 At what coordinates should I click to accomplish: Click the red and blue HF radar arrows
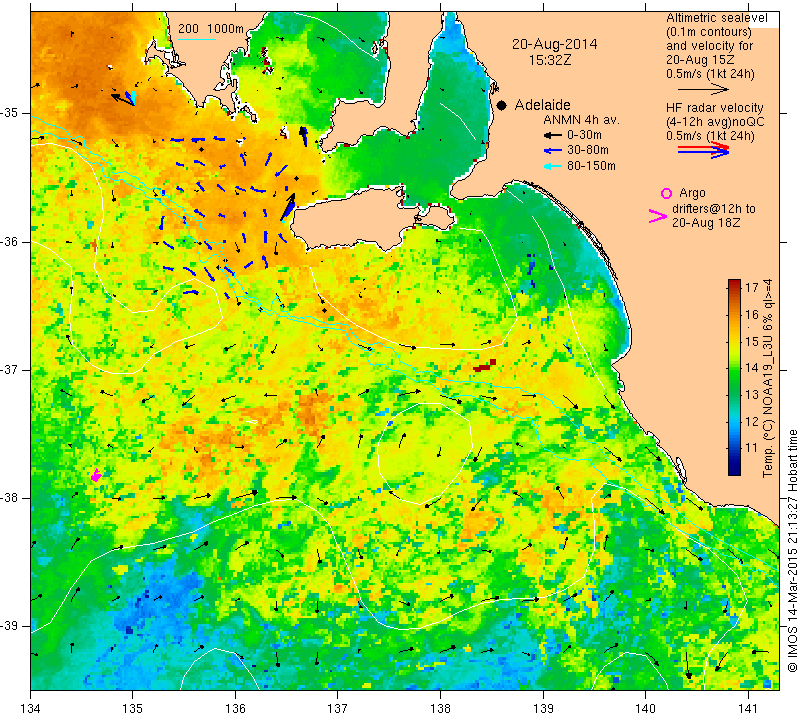[704, 150]
